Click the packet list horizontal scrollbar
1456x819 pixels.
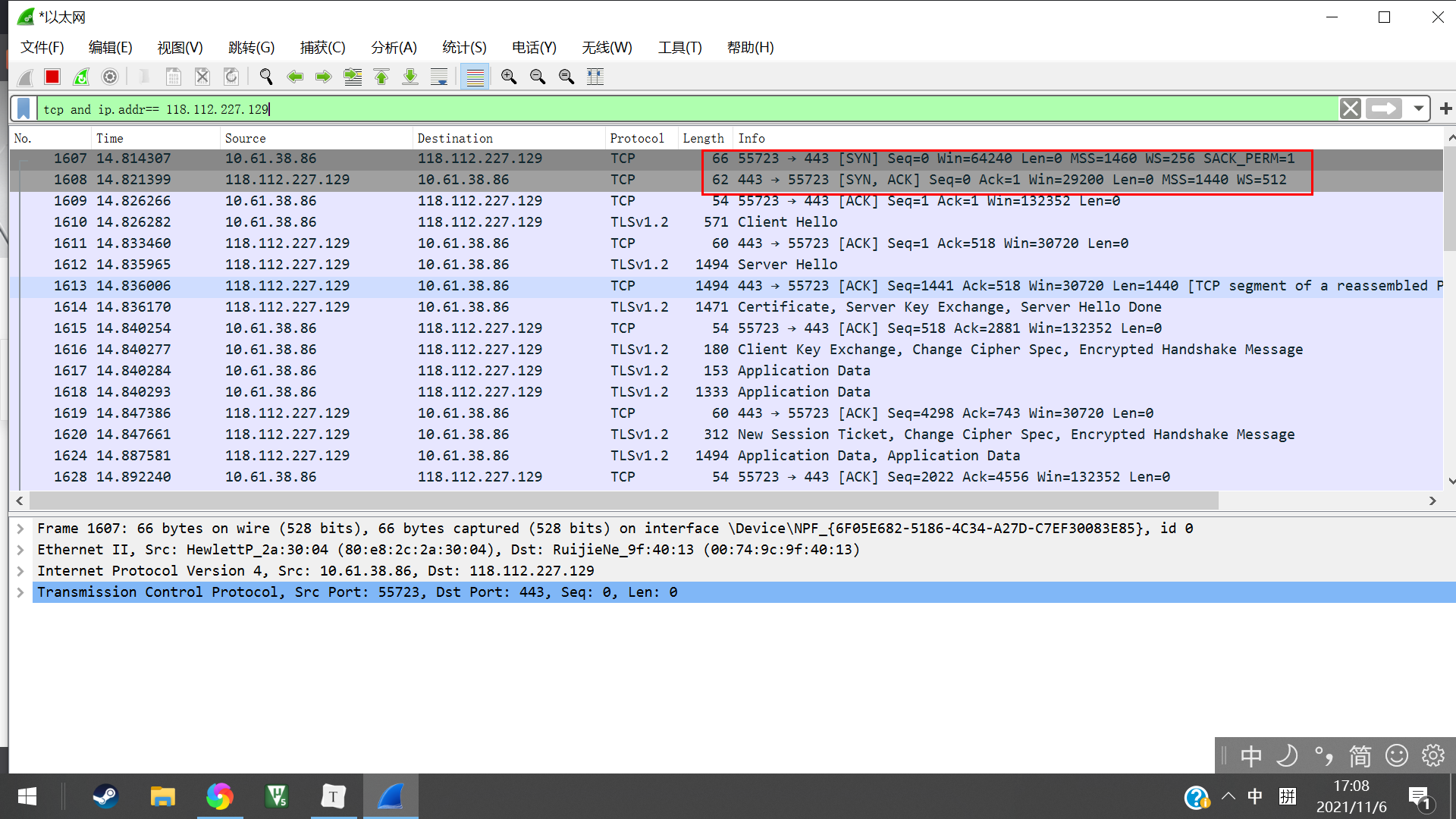[x=623, y=500]
